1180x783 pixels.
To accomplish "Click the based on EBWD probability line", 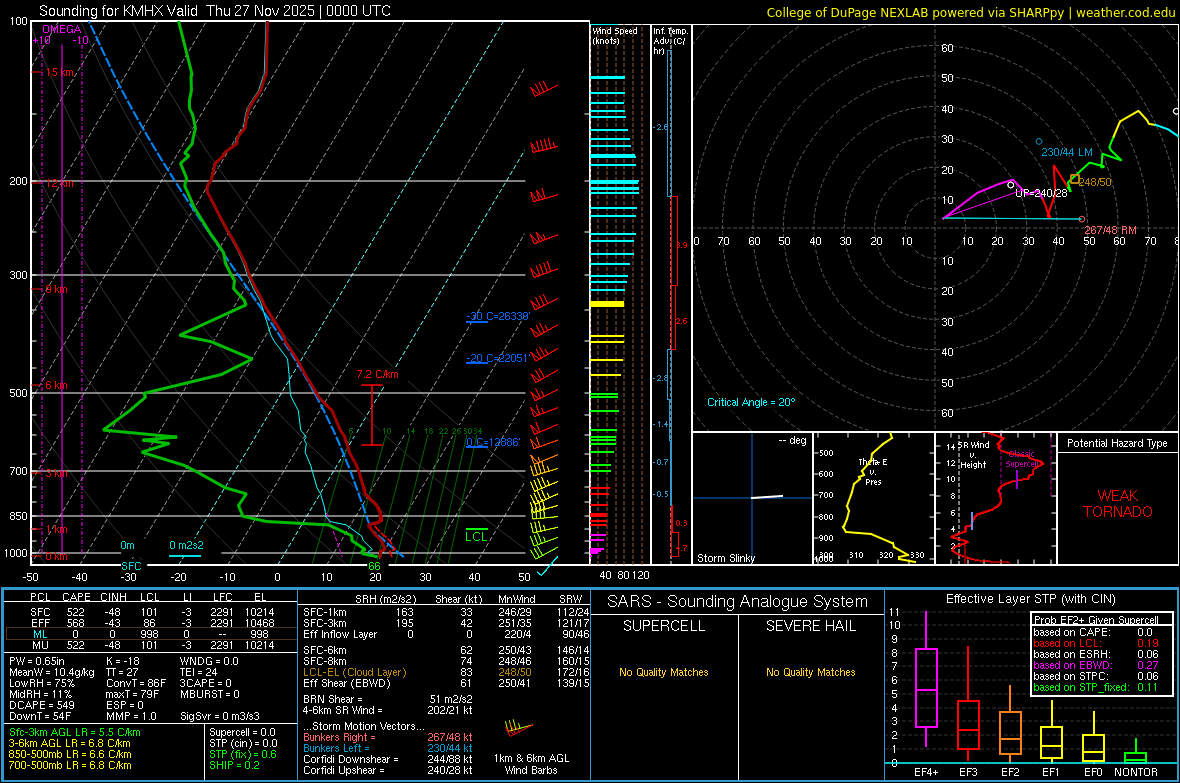I will coord(1096,666).
